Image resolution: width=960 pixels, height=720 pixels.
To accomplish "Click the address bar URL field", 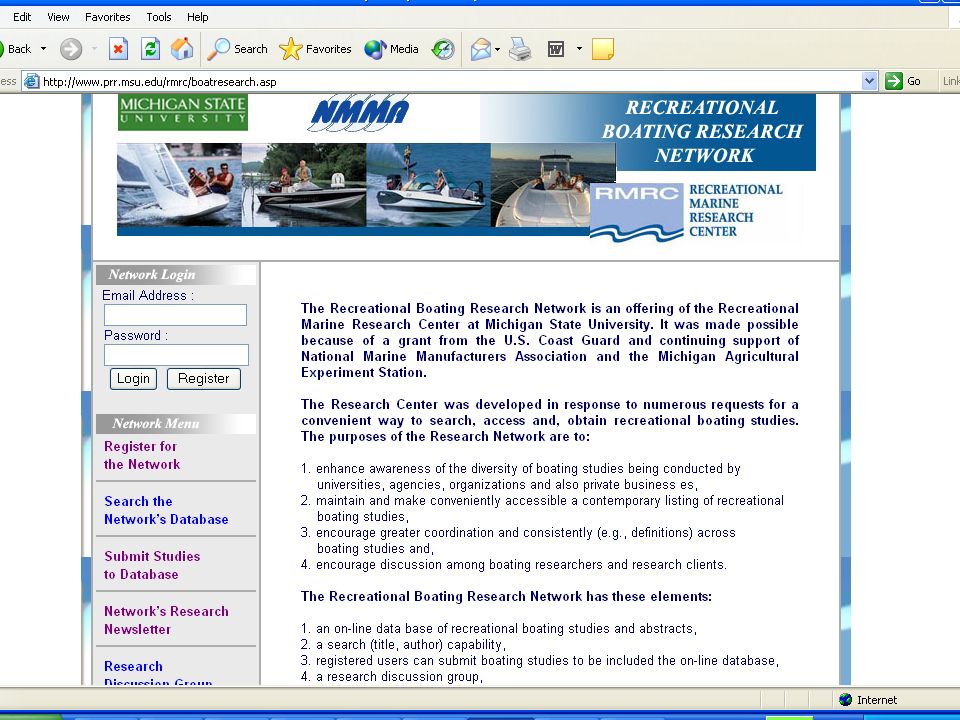I will click(450, 81).
